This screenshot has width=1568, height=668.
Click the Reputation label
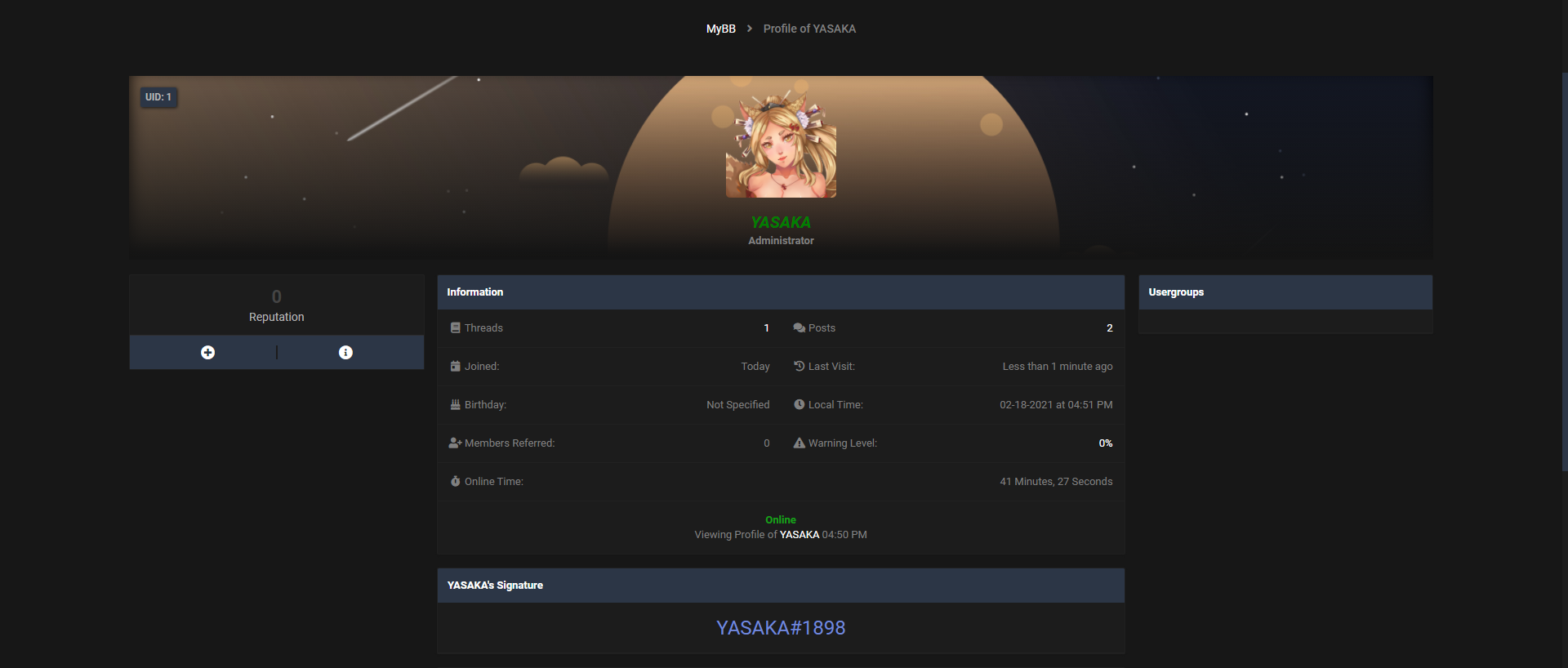coord(276,317)
